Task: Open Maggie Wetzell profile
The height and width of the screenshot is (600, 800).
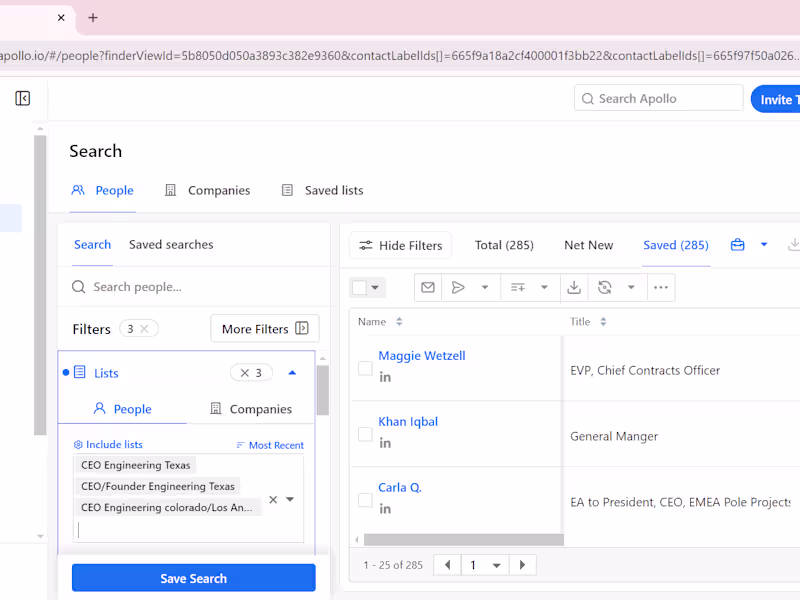Action: [x=421, y=356]
